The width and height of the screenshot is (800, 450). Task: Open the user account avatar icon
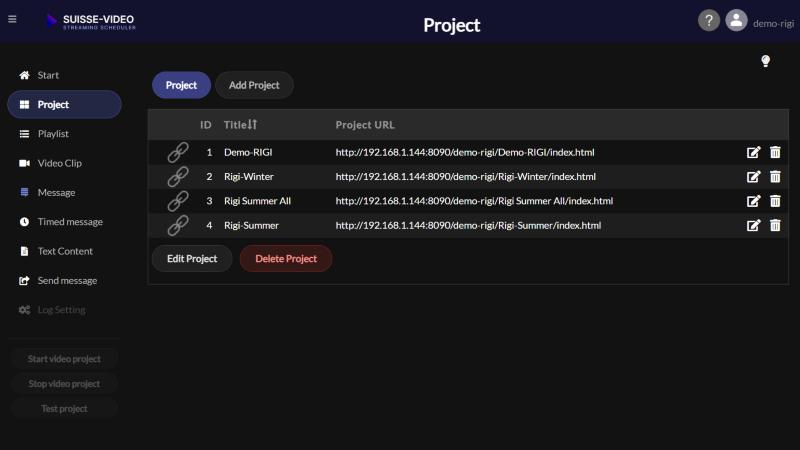click(x=736, y=21)
